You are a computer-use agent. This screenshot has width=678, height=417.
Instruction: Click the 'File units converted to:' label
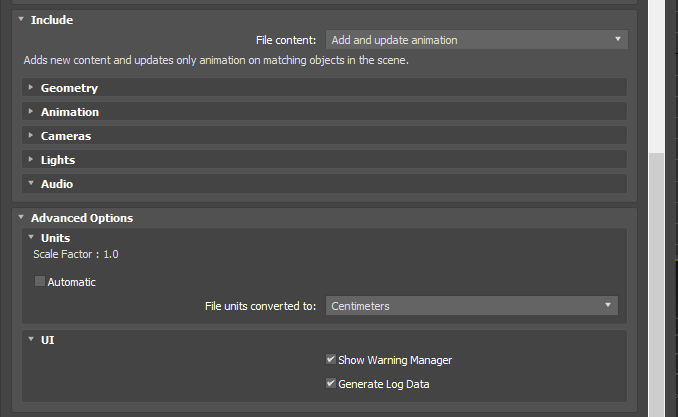260,306
